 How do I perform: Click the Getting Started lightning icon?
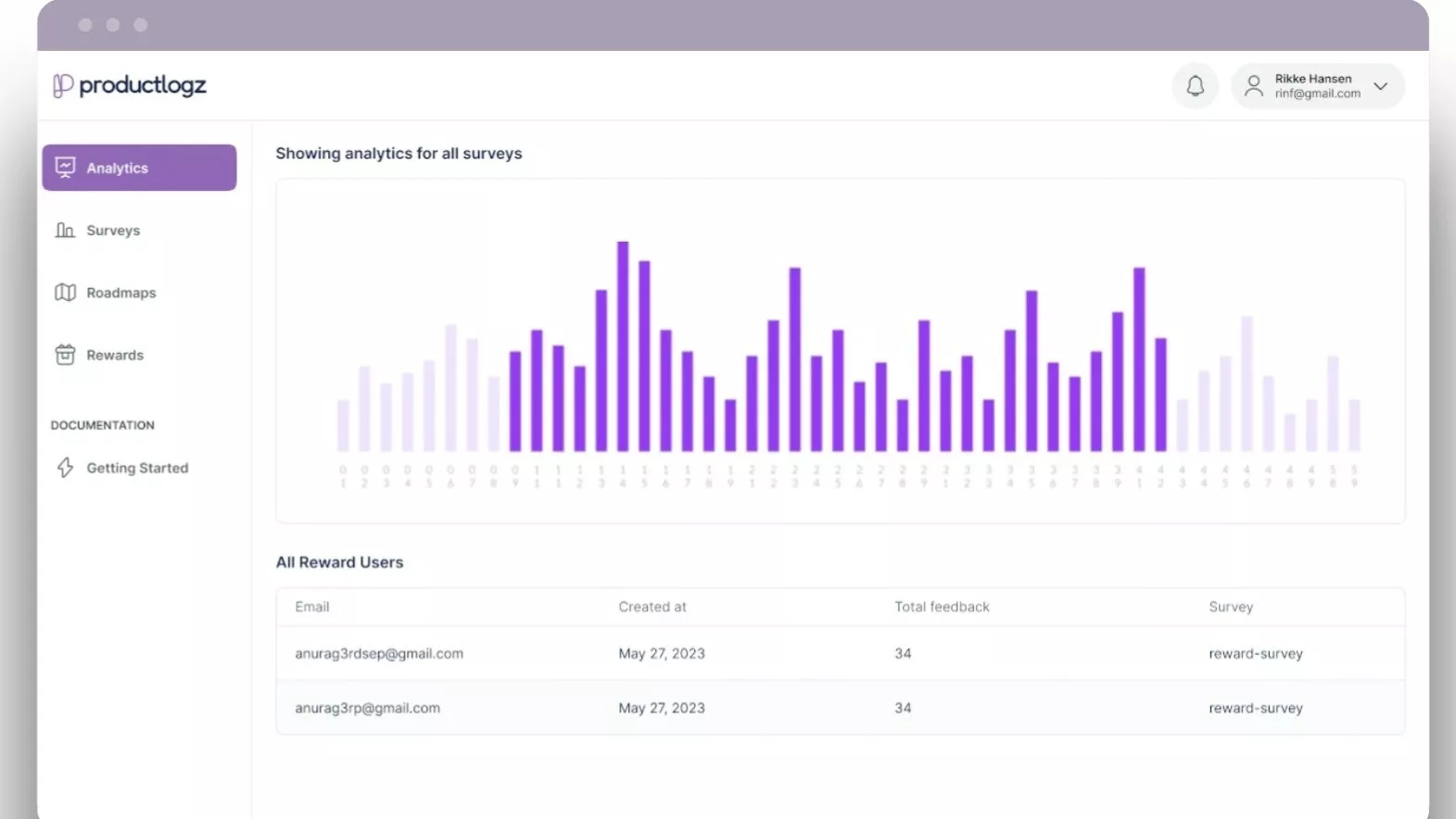pyautogui.click(x=65, y=468)
